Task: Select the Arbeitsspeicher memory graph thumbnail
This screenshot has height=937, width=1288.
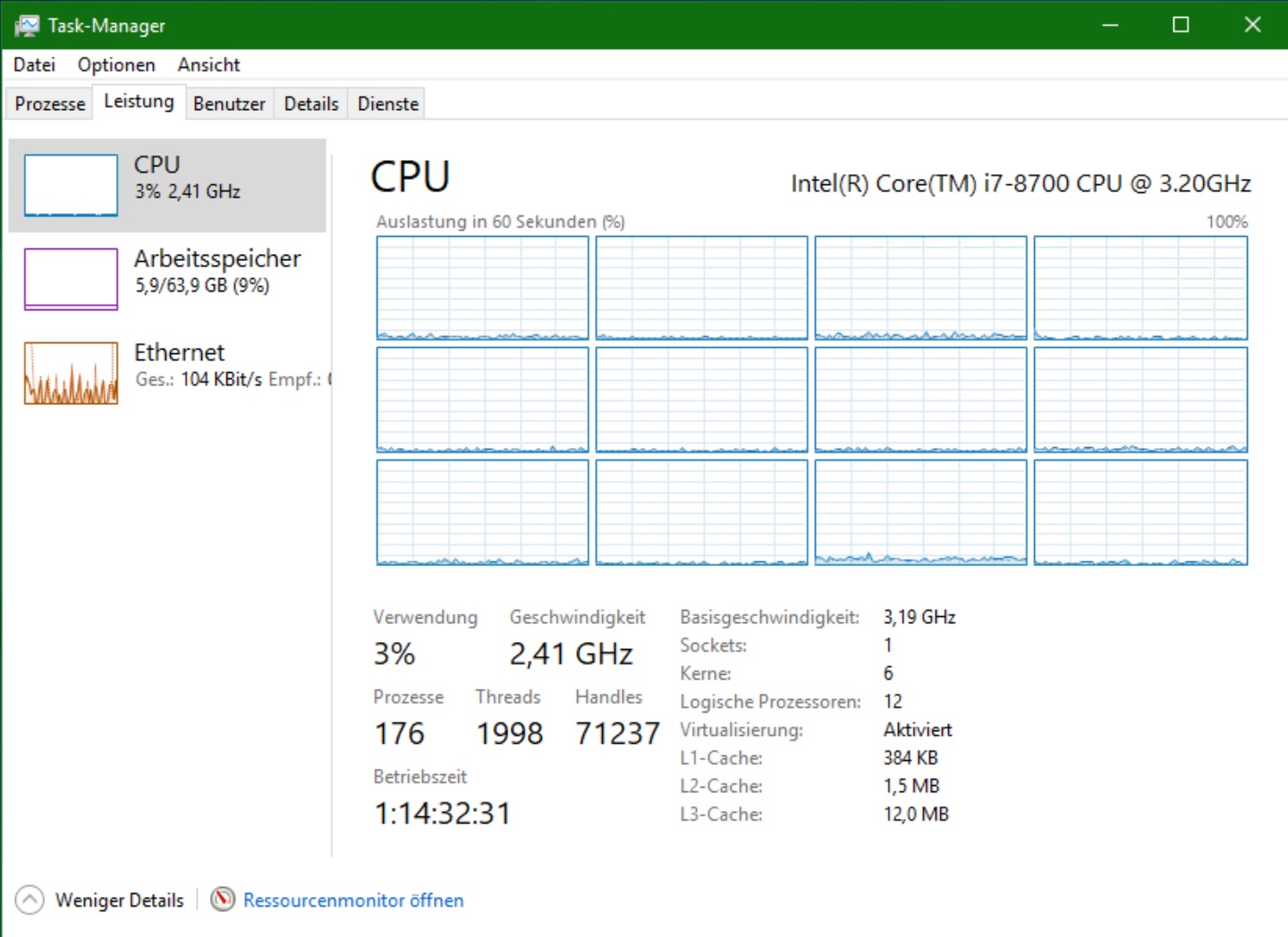Action: click(71, 279)
